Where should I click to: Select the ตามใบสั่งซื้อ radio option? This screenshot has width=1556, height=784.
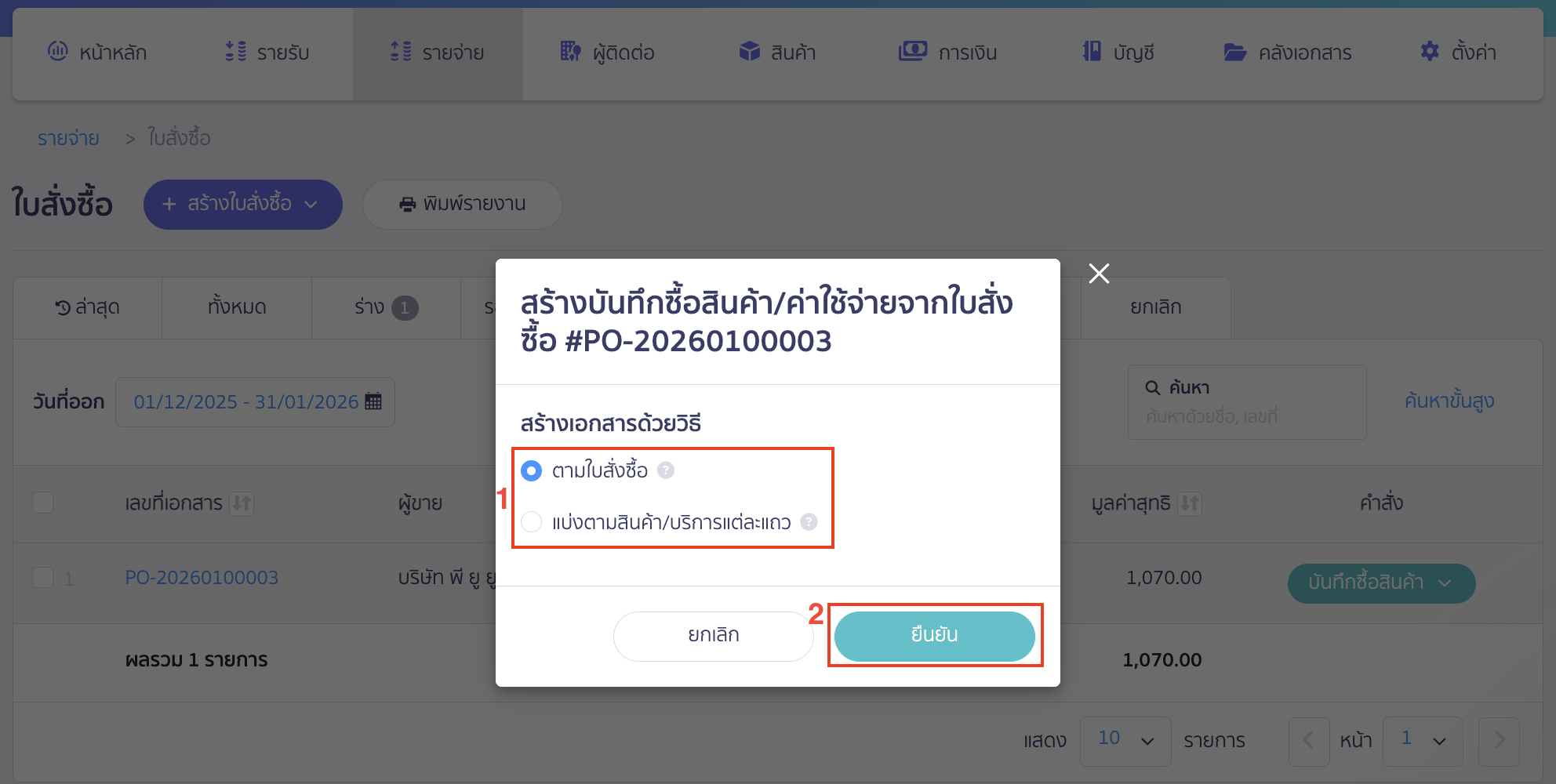533,470
